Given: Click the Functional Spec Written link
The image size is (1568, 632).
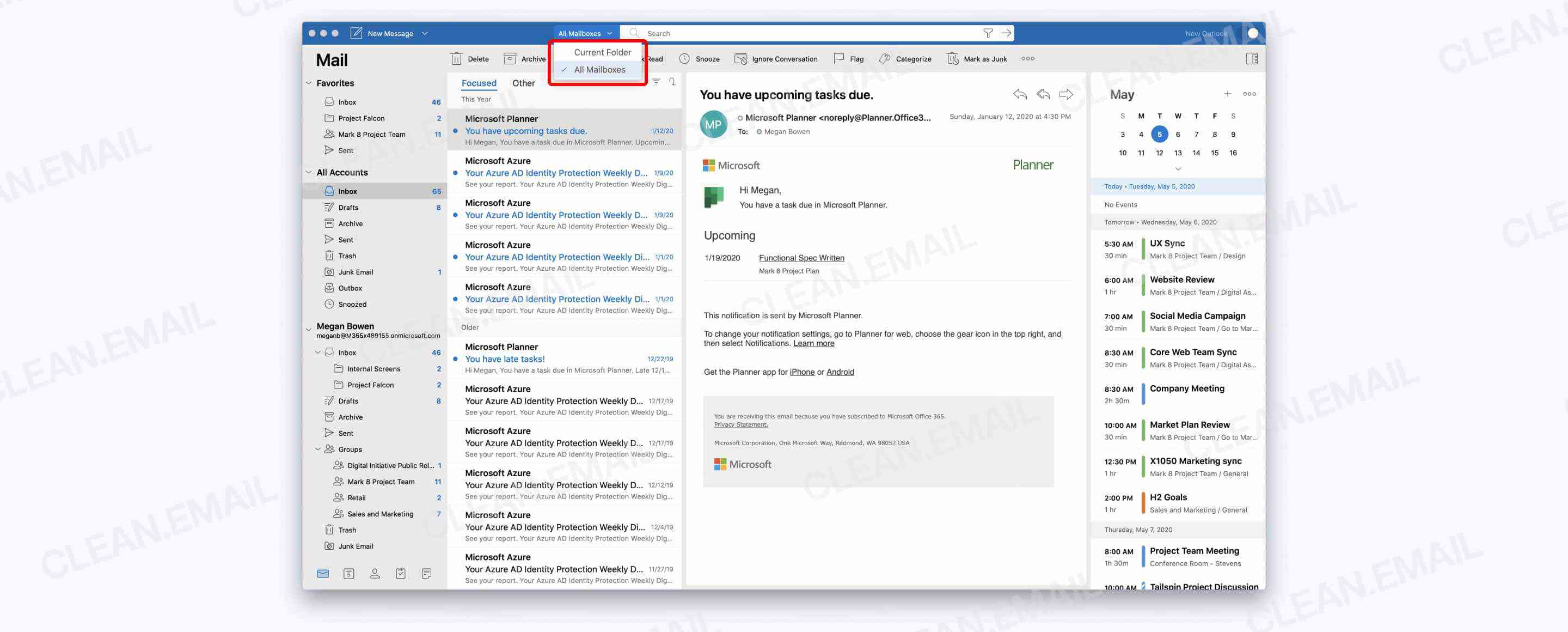Looking at the screenshot, I should click(x=801, y=258).
